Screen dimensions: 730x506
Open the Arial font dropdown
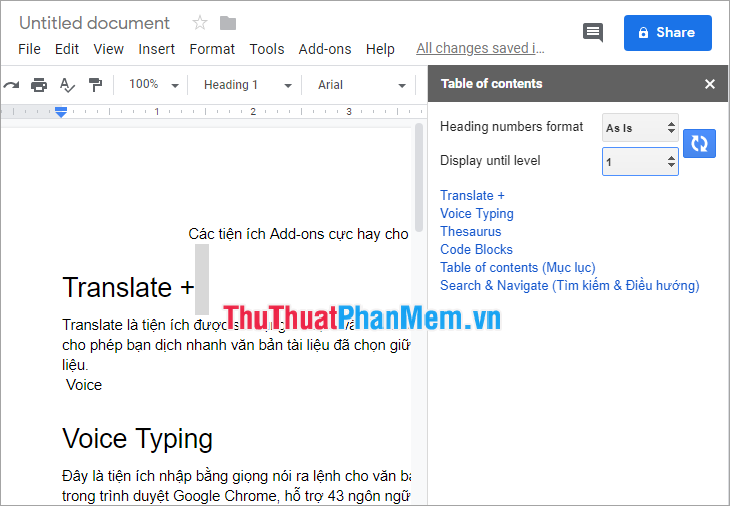[x=361, y=85]
